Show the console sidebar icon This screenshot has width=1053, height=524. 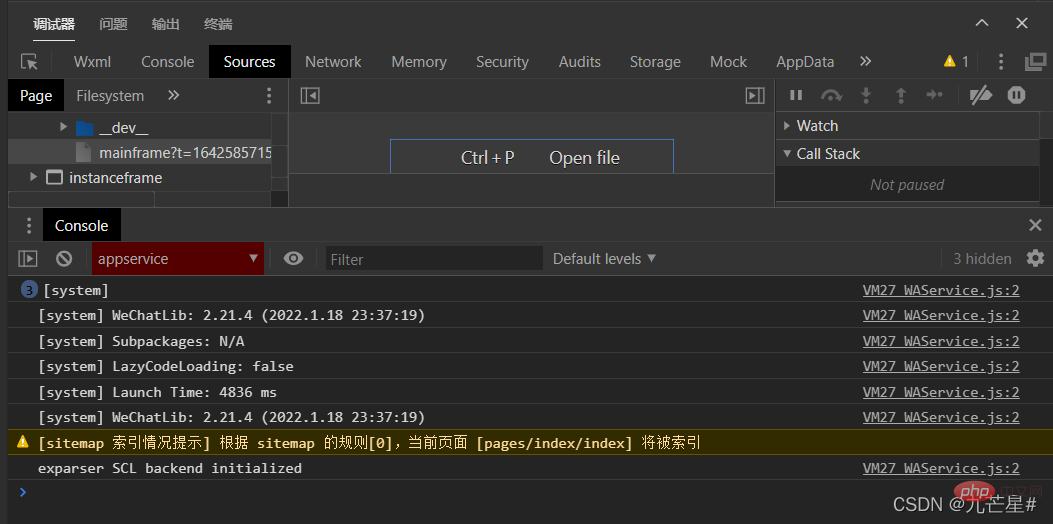click(28, 259)
